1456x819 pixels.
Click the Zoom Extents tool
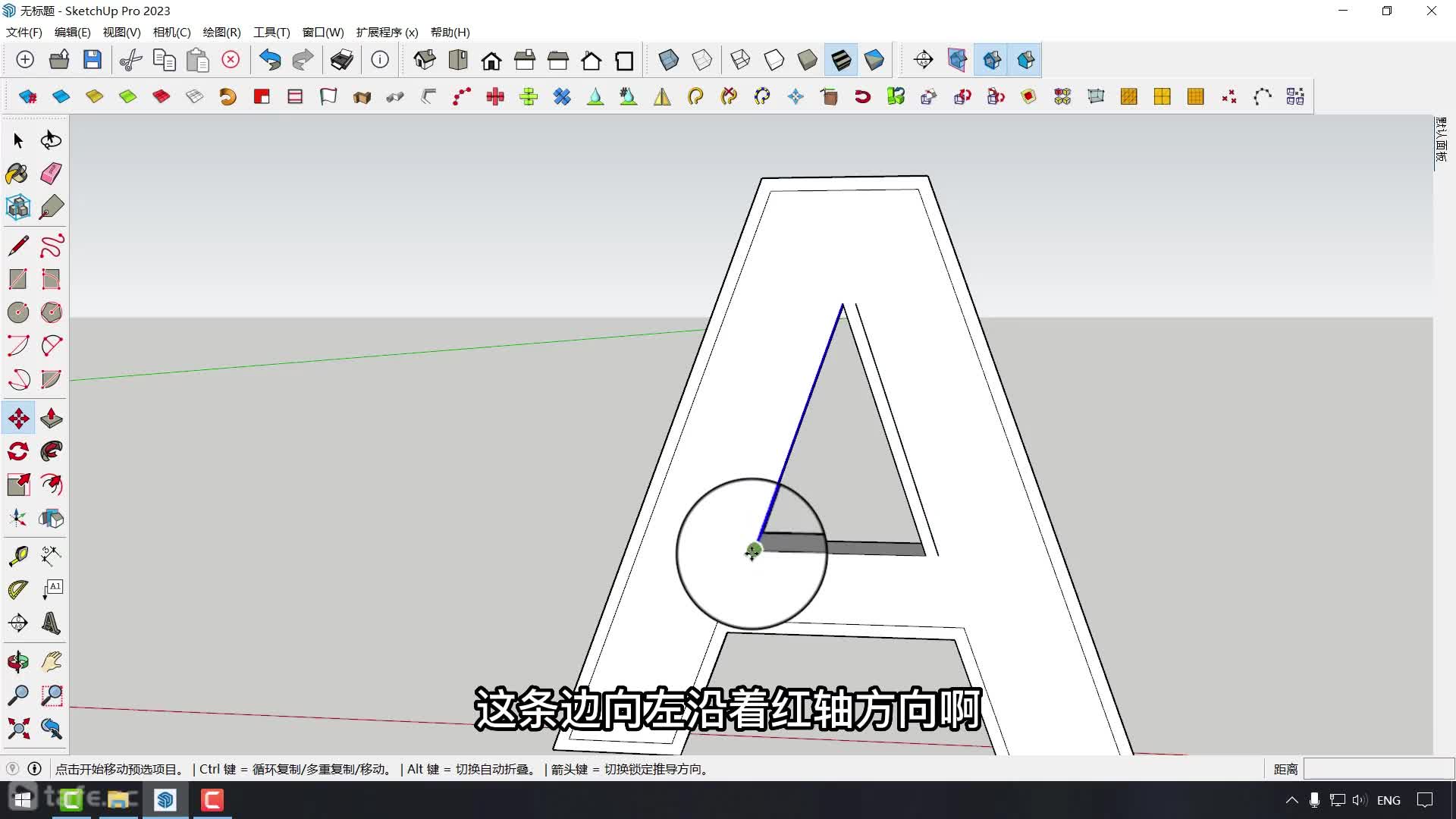point(18,729)
